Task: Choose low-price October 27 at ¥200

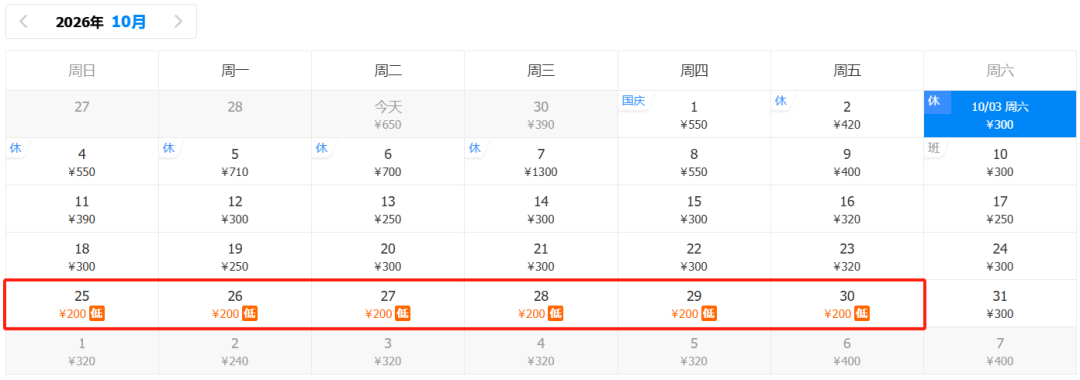Action: coord(388,304)
